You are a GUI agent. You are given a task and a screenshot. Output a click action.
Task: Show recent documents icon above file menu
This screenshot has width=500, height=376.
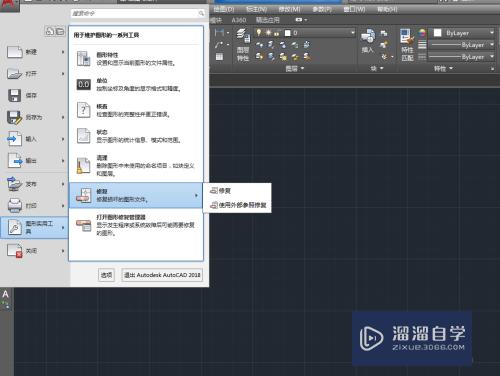point(50,31)
